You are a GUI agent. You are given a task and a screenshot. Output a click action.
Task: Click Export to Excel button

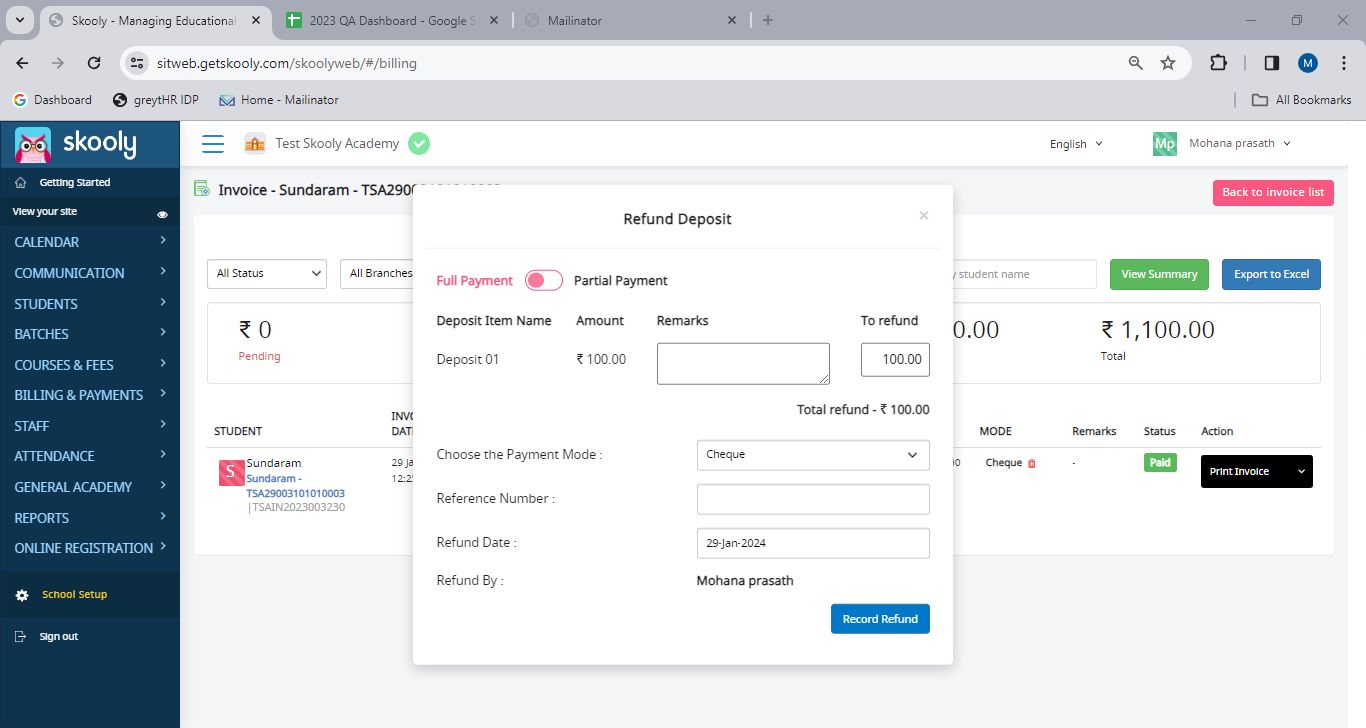click(1271, 274)
